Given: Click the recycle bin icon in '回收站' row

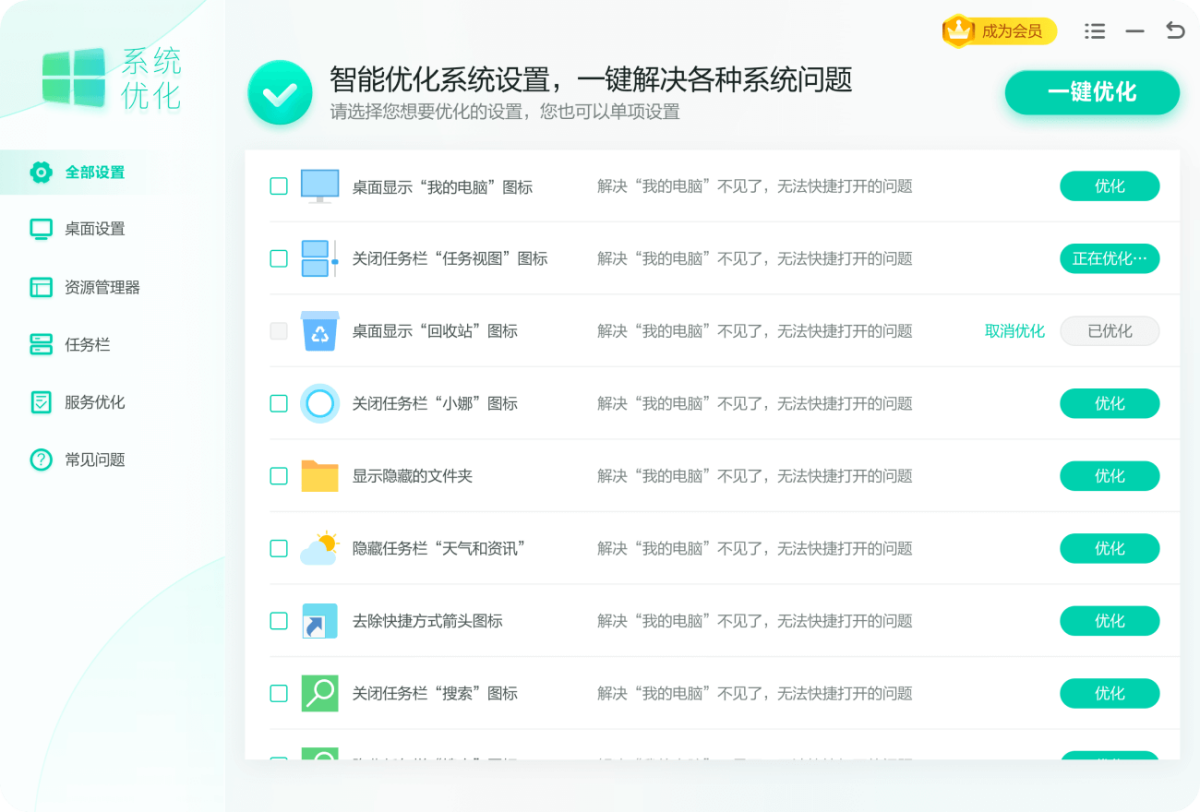Looking at the screenshot, I should [320, 331].
